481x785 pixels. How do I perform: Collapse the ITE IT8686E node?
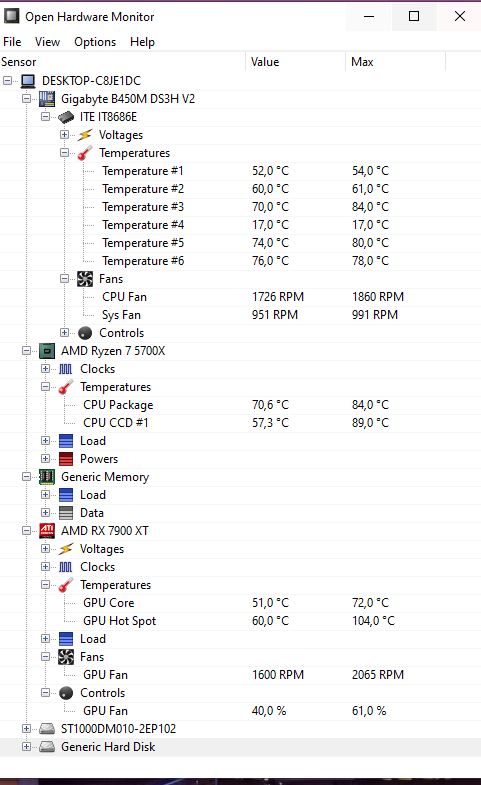click(x=46, y=116)
